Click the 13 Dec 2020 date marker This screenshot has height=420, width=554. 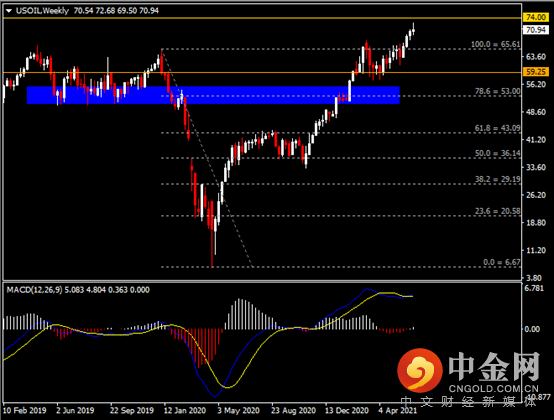(347, 410)
